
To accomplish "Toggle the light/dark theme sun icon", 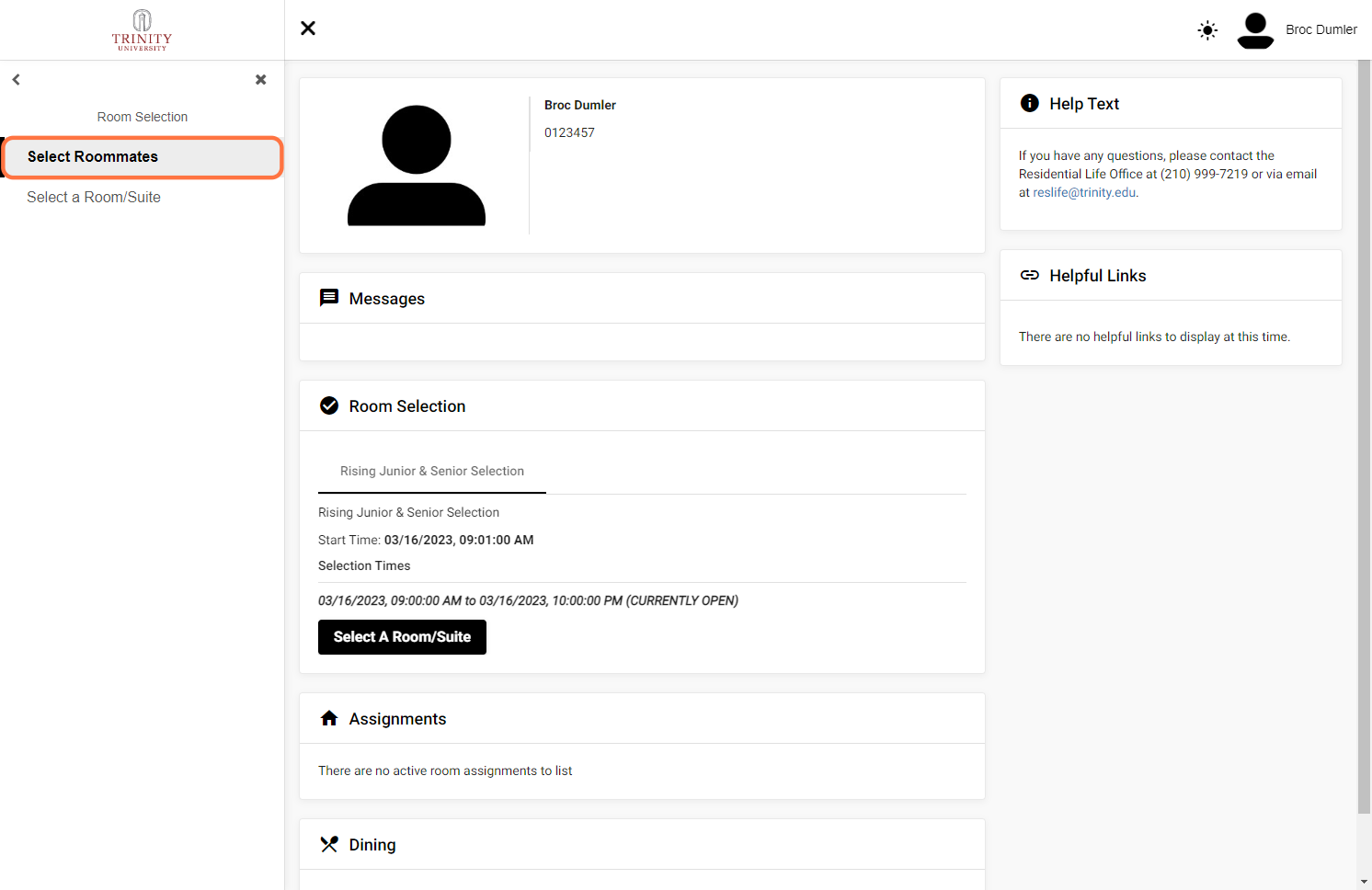I will [1207, 30].
